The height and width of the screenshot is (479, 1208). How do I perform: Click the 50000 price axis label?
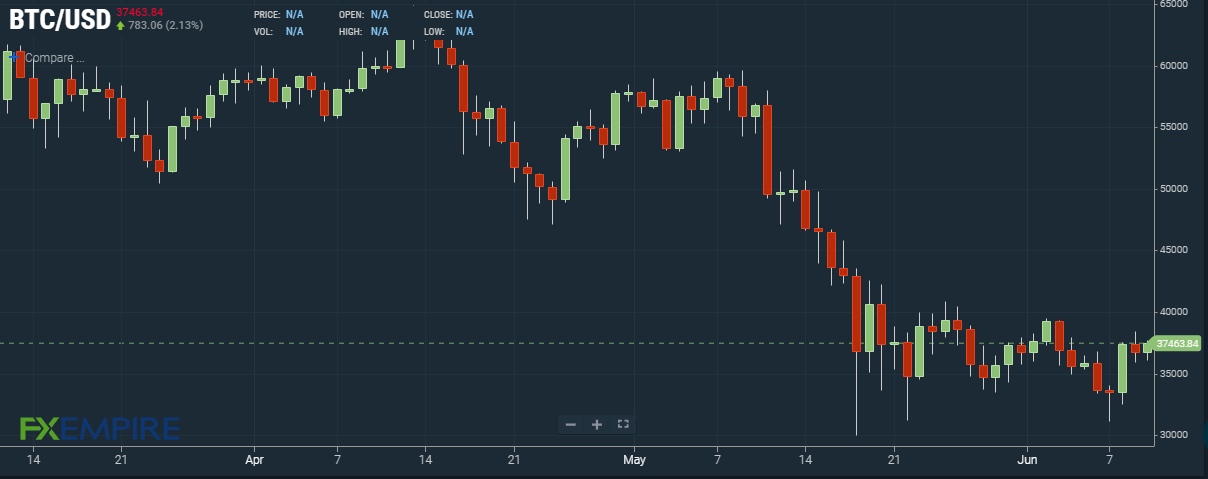[x=1173, y=189]
